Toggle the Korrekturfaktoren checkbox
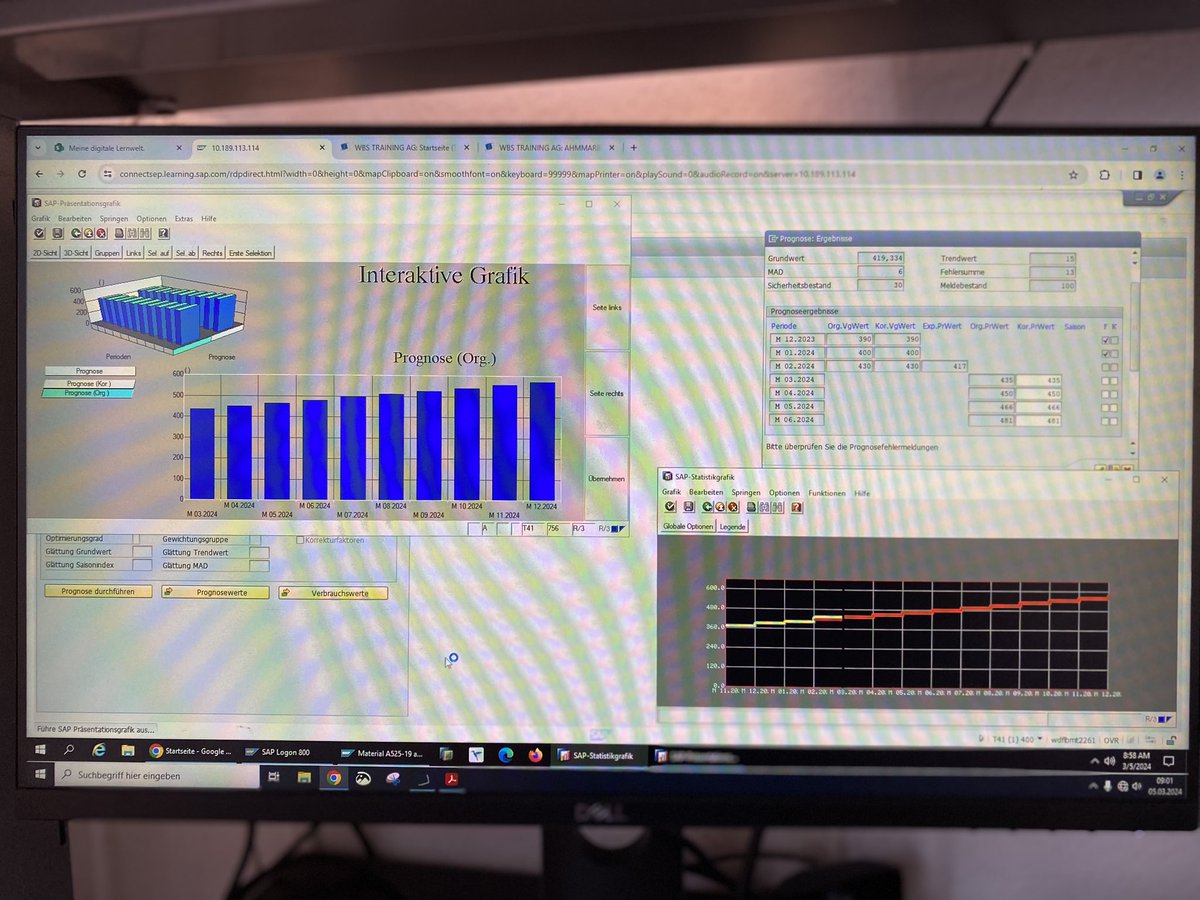The width and height of the screenshot is (1200, 900). [x=300, y=540]
